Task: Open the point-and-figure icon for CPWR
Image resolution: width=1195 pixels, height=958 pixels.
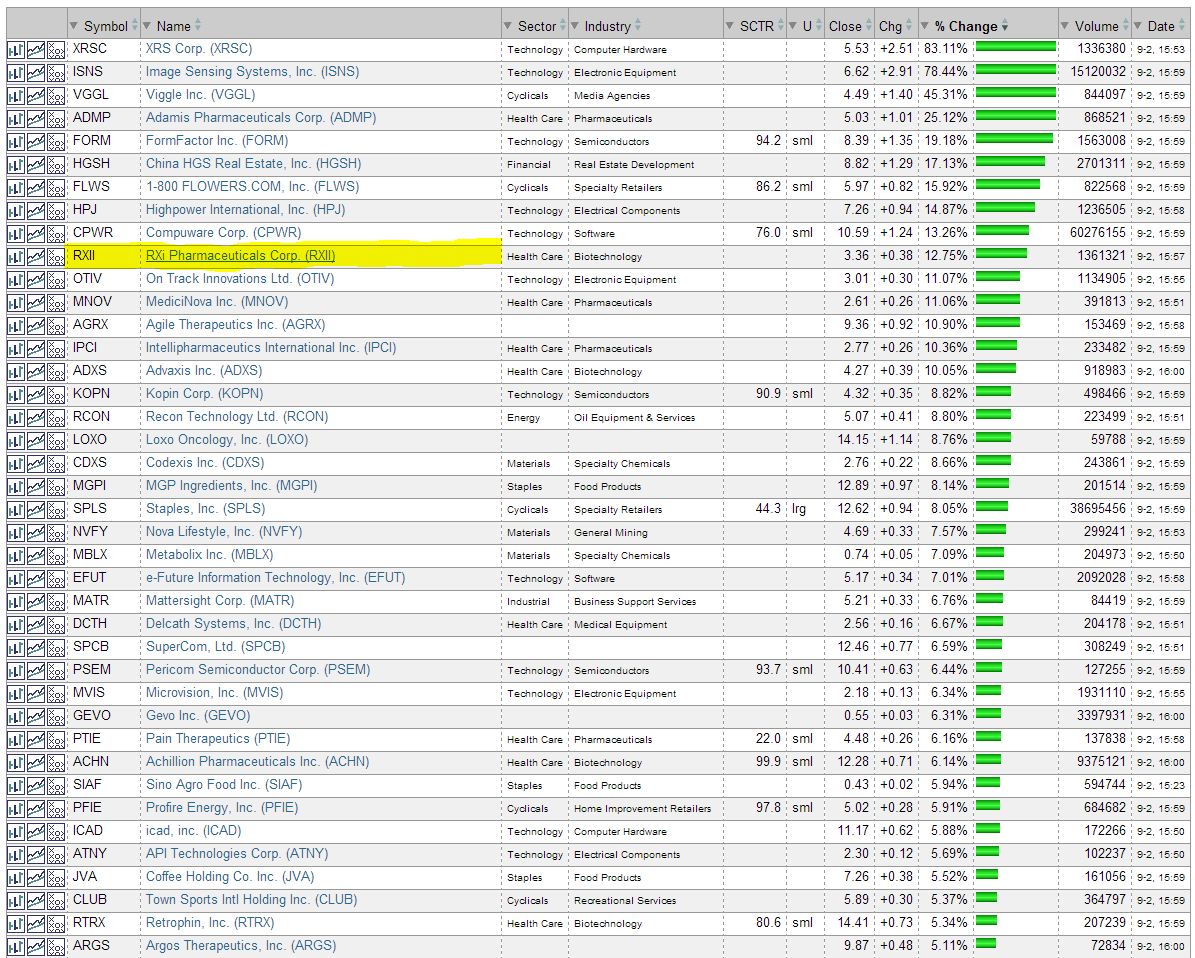Action: [x=56, y=234]
